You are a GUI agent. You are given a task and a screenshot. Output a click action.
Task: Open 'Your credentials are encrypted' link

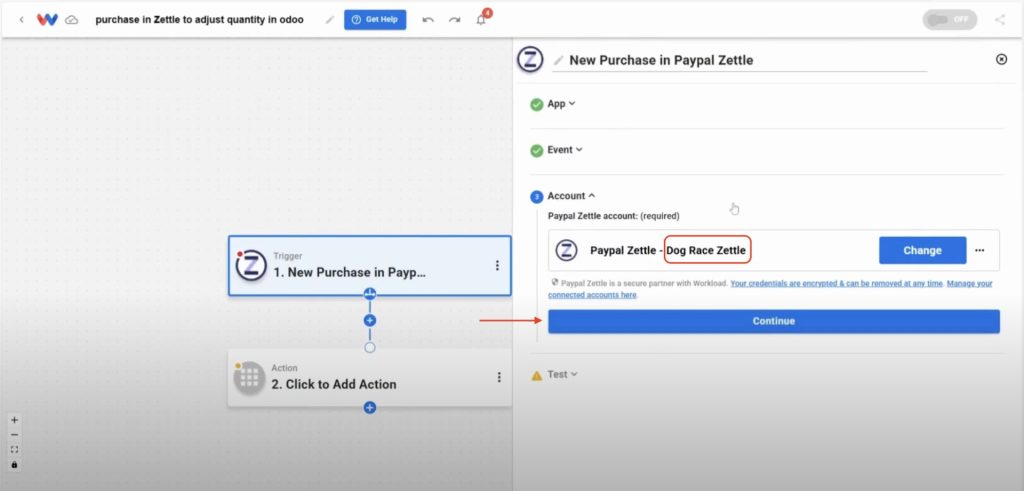(837, 284)
